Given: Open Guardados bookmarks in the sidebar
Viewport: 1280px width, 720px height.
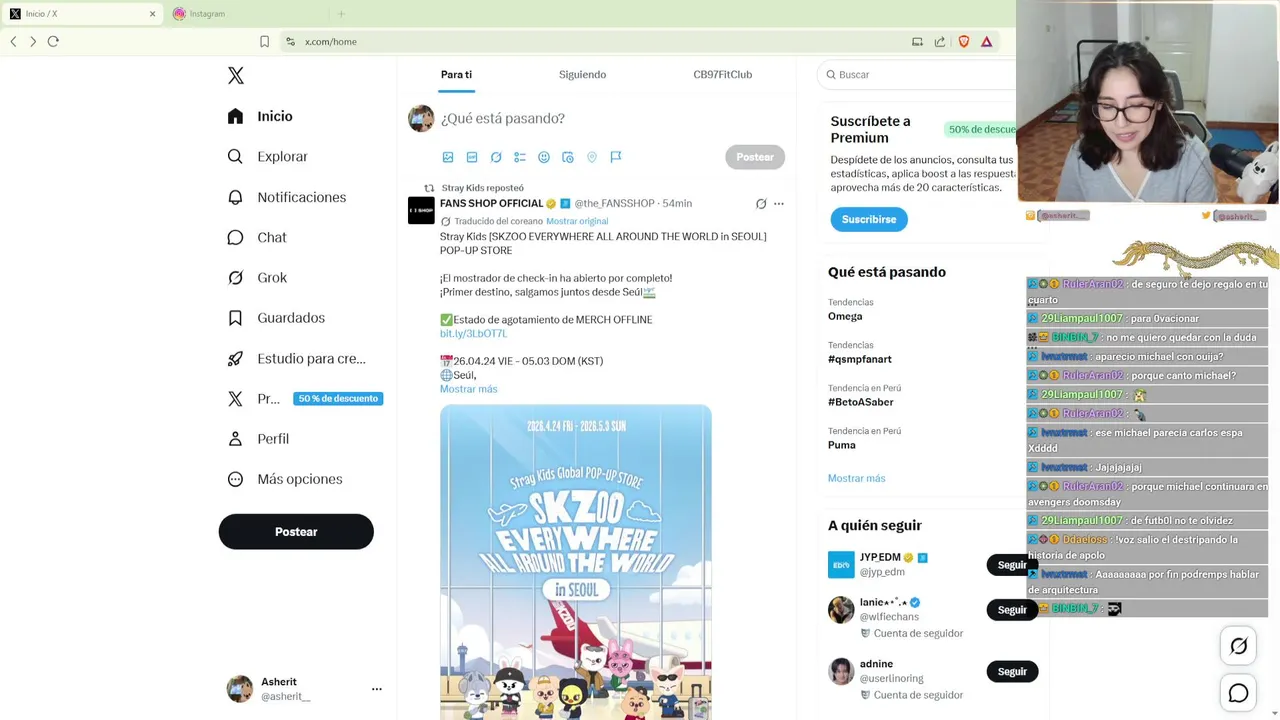Looking at the screenshot, I should coord(276,318).
